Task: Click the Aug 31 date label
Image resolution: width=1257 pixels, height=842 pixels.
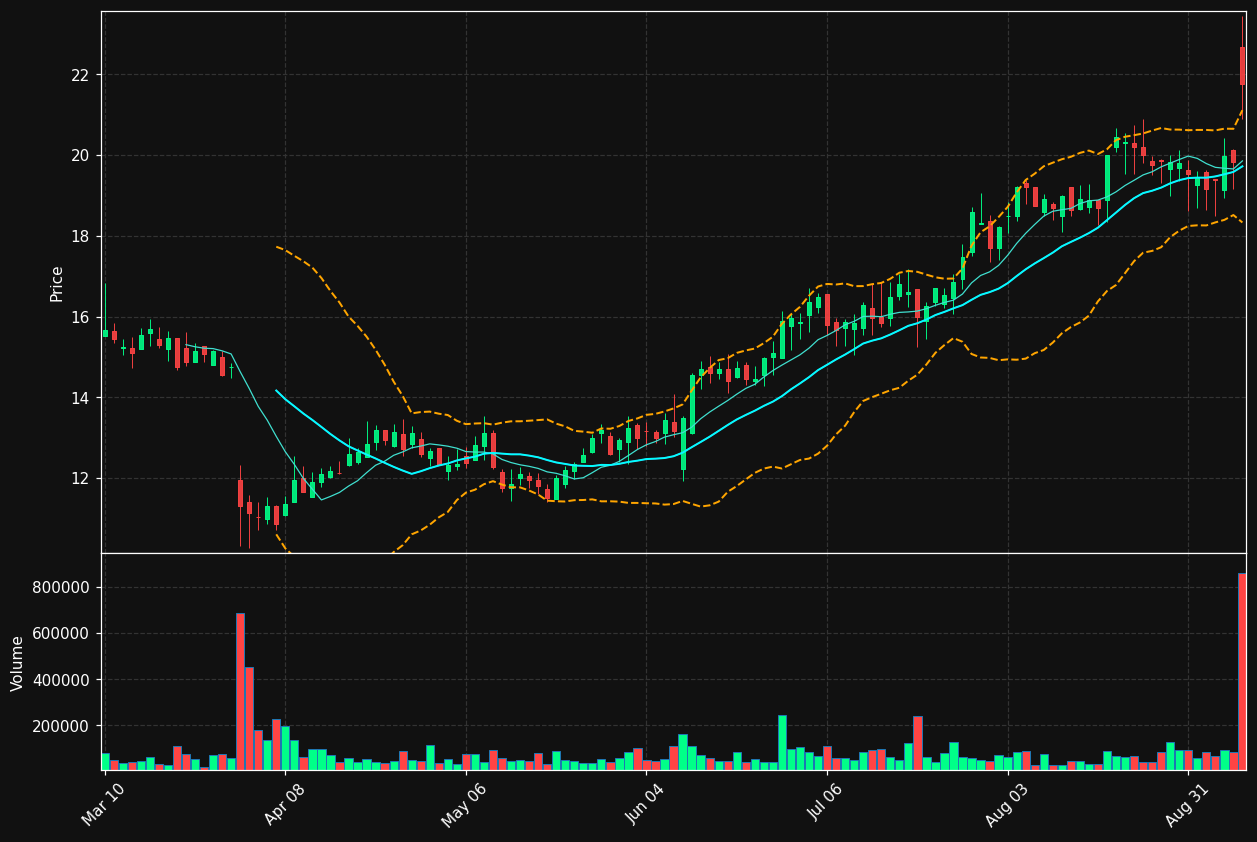Action: [x=1187, y=804]
